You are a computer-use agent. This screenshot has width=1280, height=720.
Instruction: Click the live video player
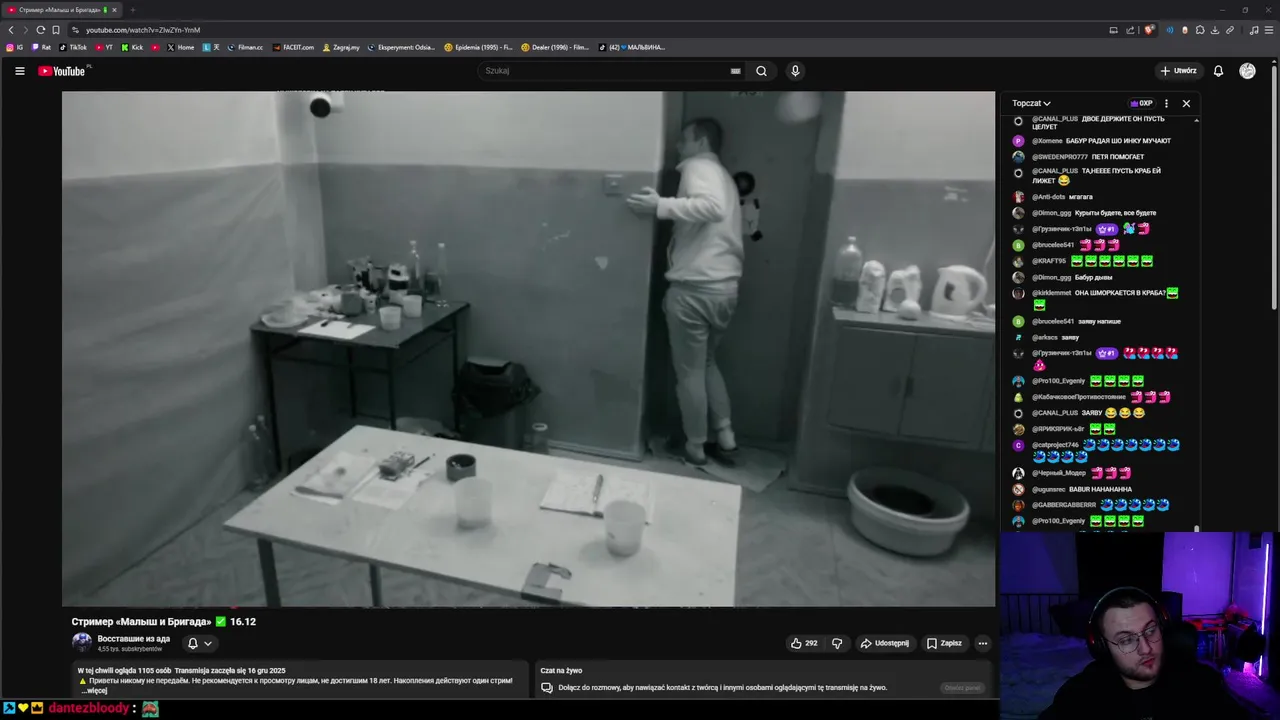529,349
